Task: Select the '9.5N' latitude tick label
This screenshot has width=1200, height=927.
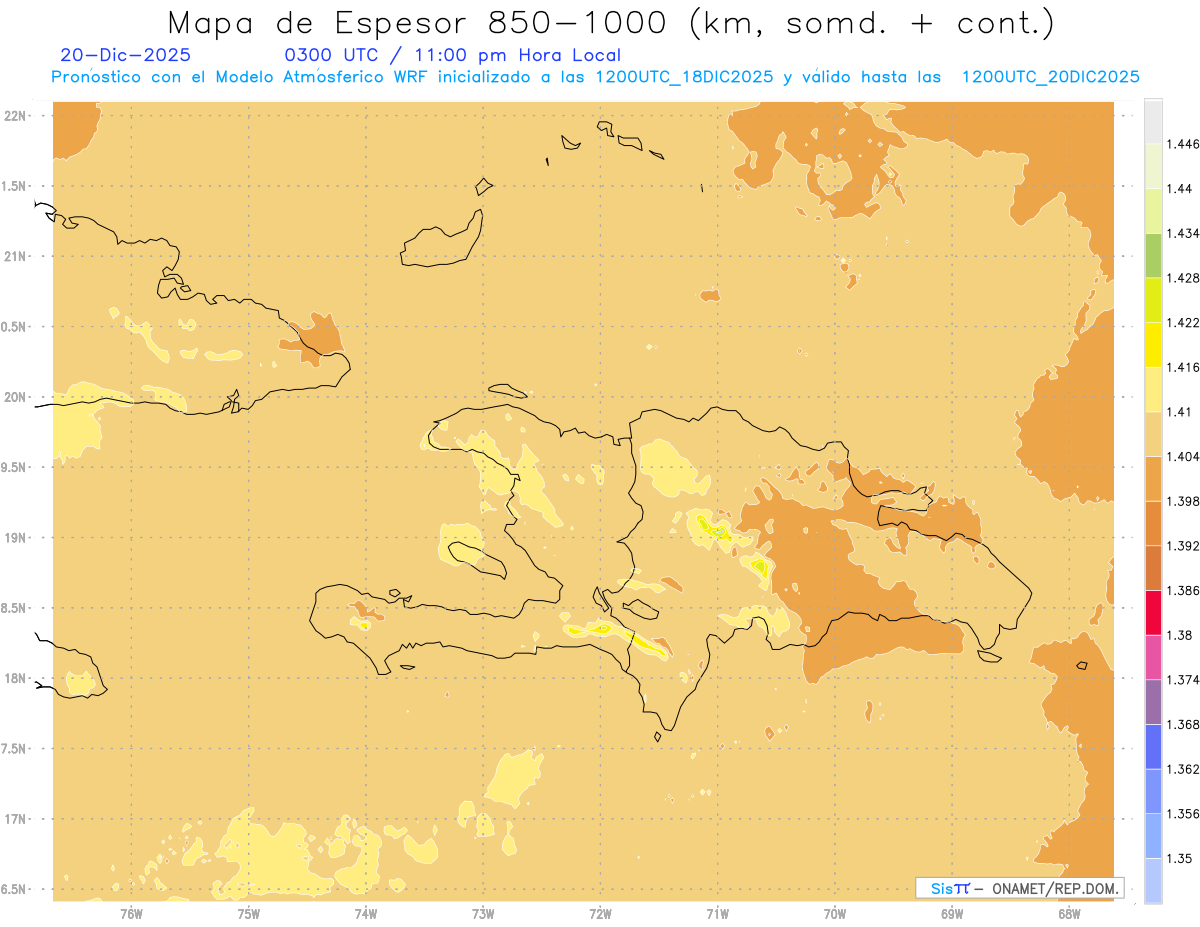Action: [x=14, y=468]
